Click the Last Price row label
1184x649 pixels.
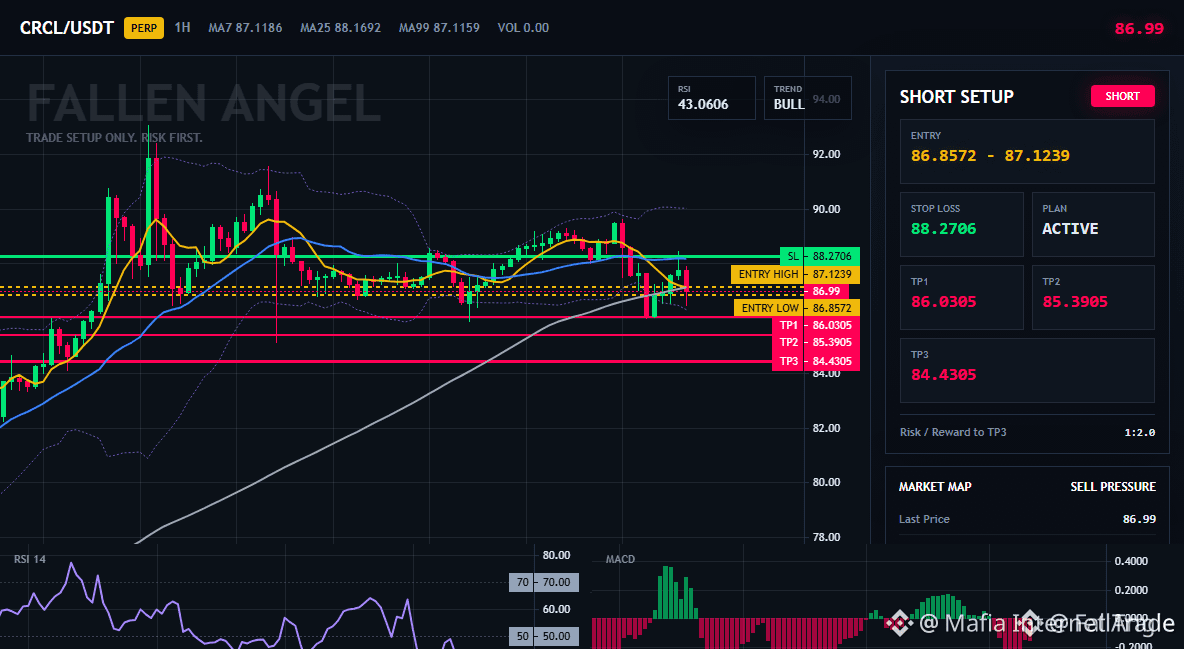click(924, 519)
